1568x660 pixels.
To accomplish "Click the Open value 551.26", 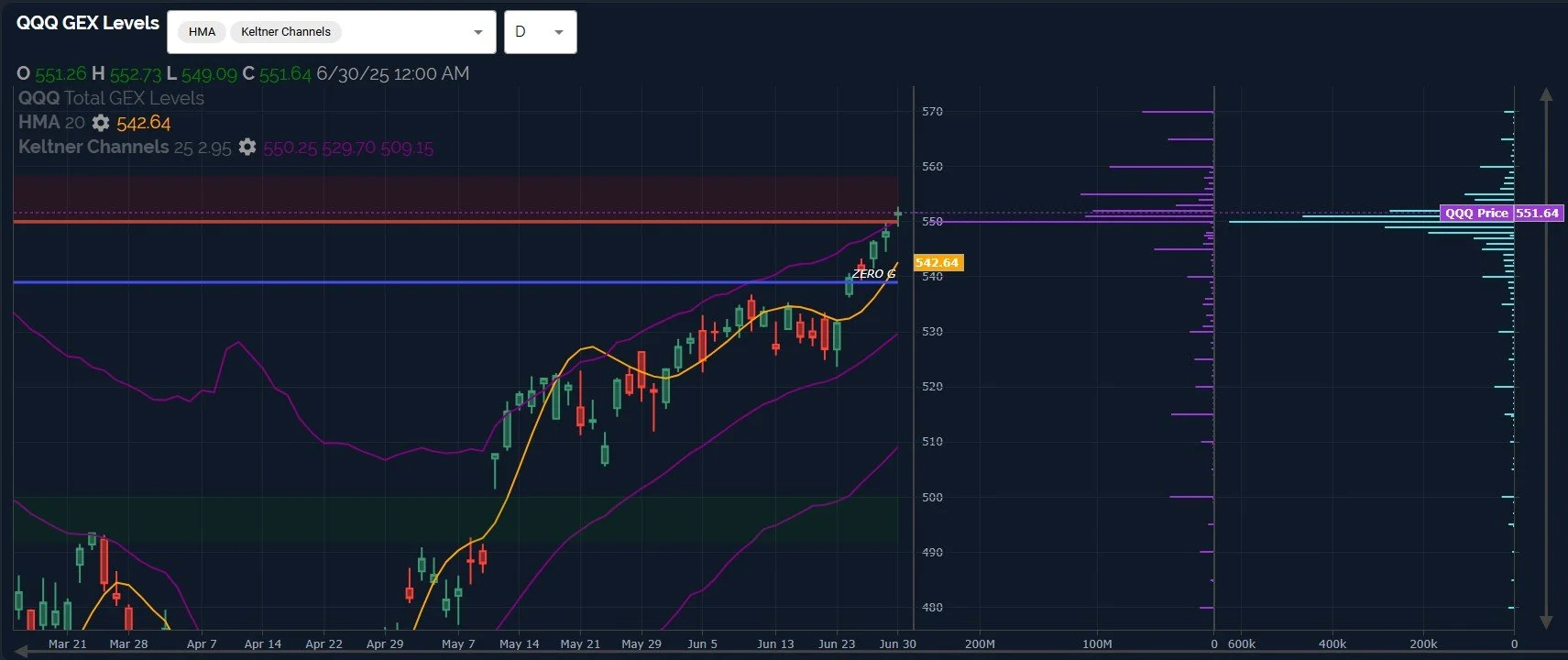I will point(60,73).
